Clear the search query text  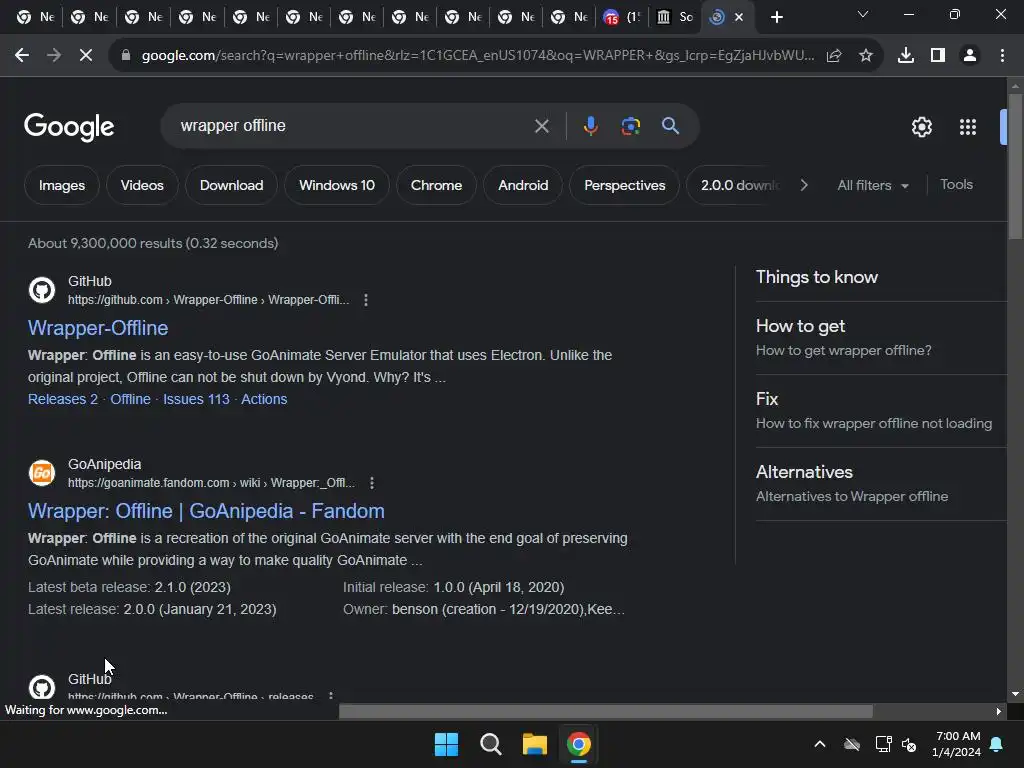[541, 126]
